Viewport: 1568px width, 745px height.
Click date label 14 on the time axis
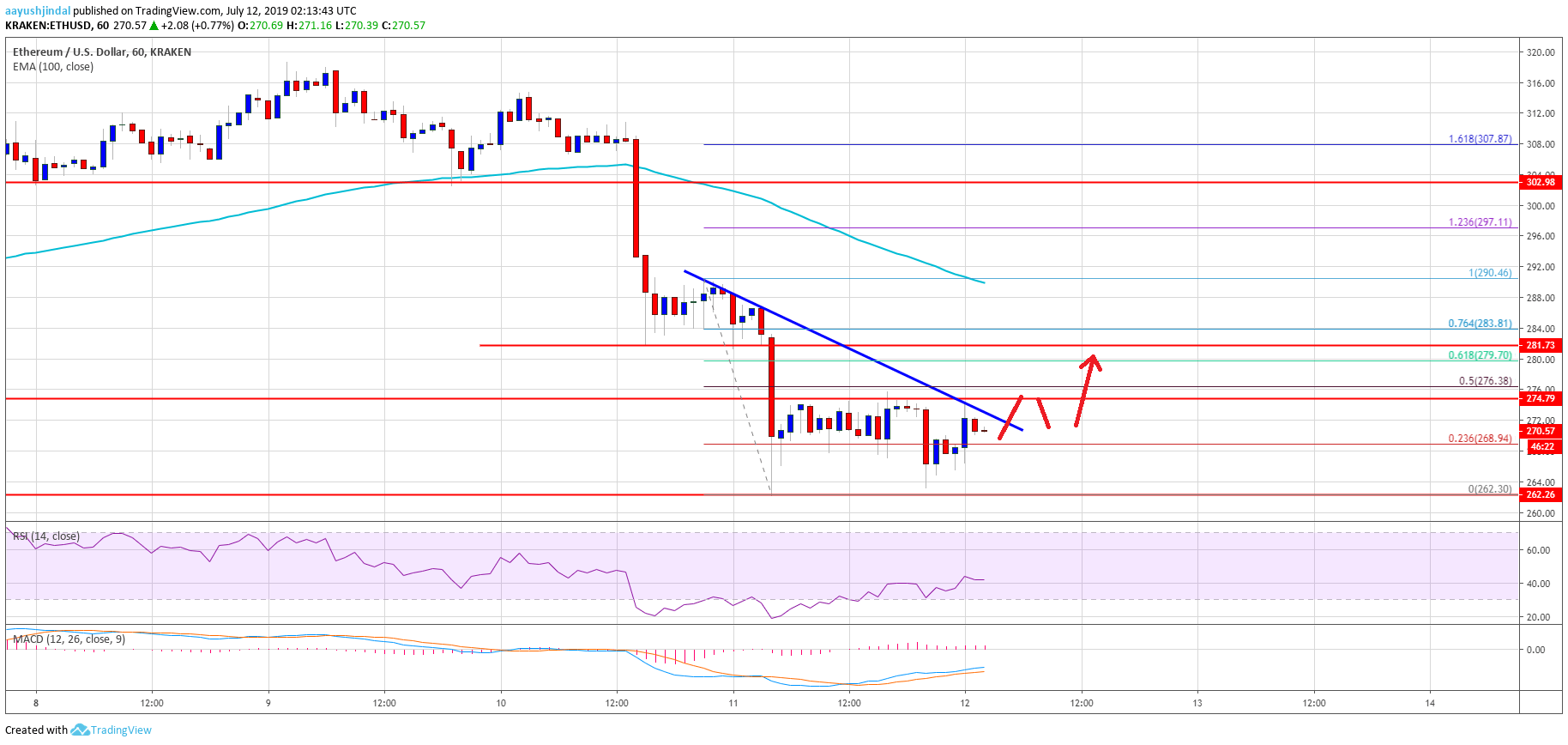[x=1430, y=703]
